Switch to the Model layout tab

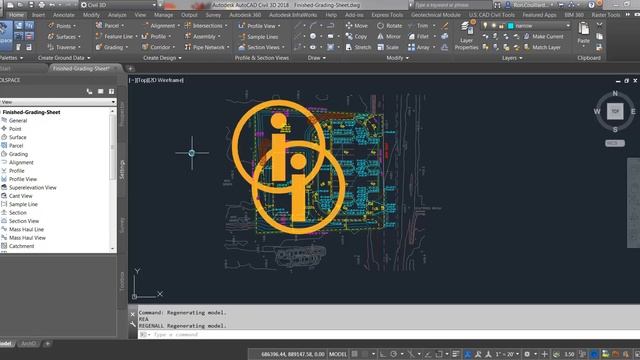coord(6,344)
